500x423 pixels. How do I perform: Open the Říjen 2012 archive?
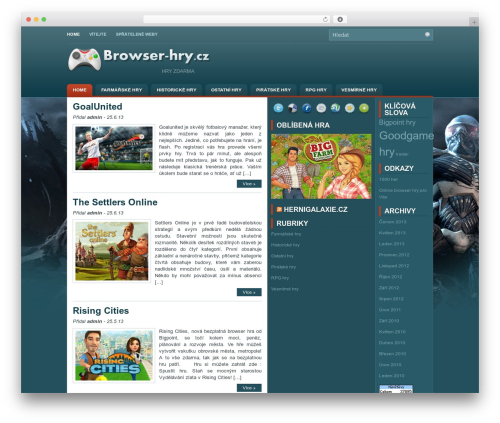point(391,277)
